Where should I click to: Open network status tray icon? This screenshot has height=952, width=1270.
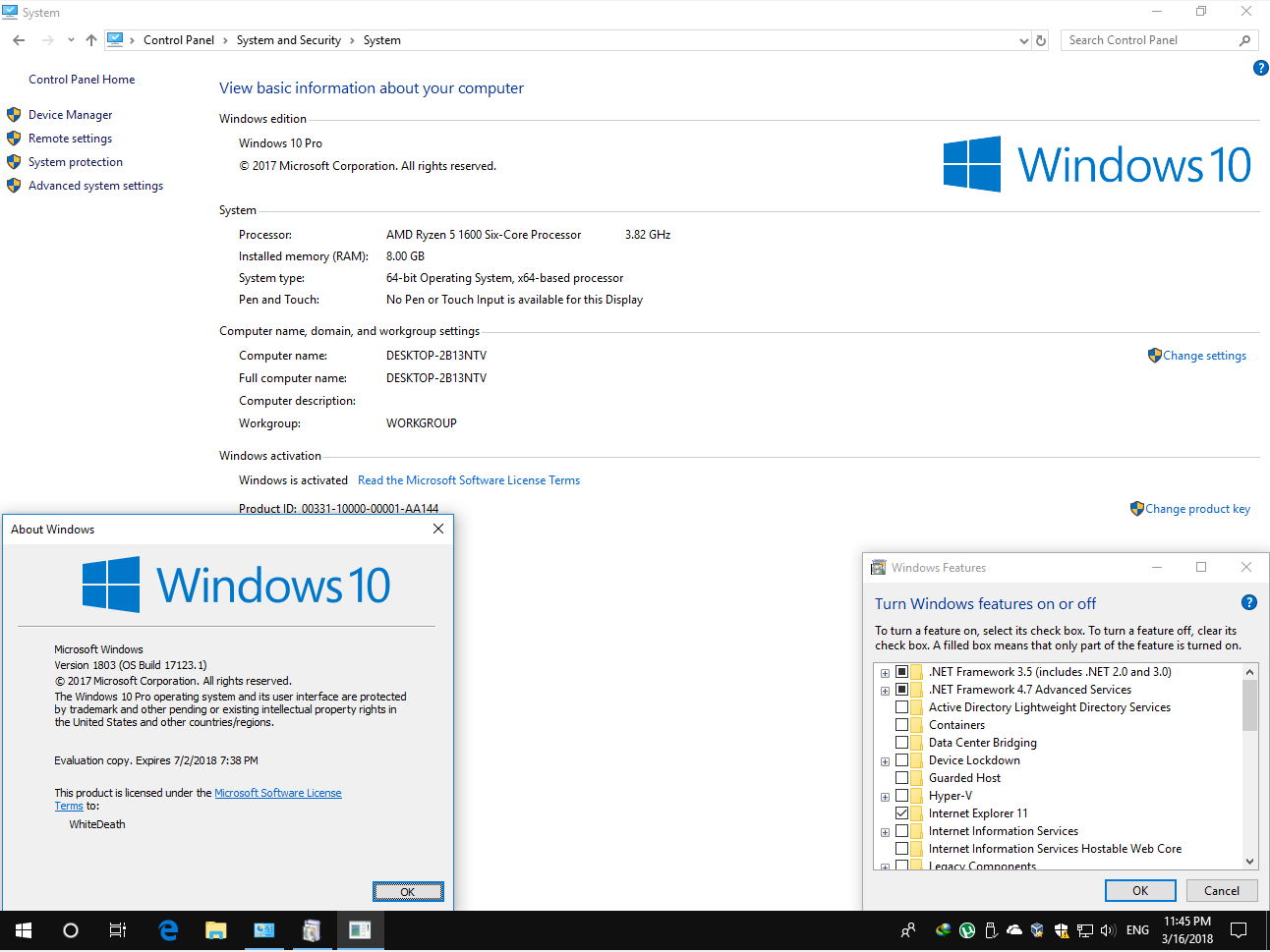tap(1085, 929)
